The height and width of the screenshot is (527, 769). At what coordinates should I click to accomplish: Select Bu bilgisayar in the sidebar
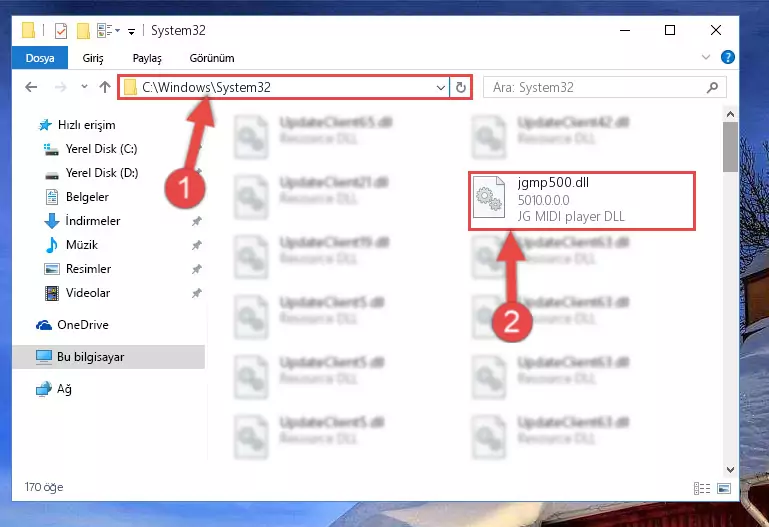point(108,357)
